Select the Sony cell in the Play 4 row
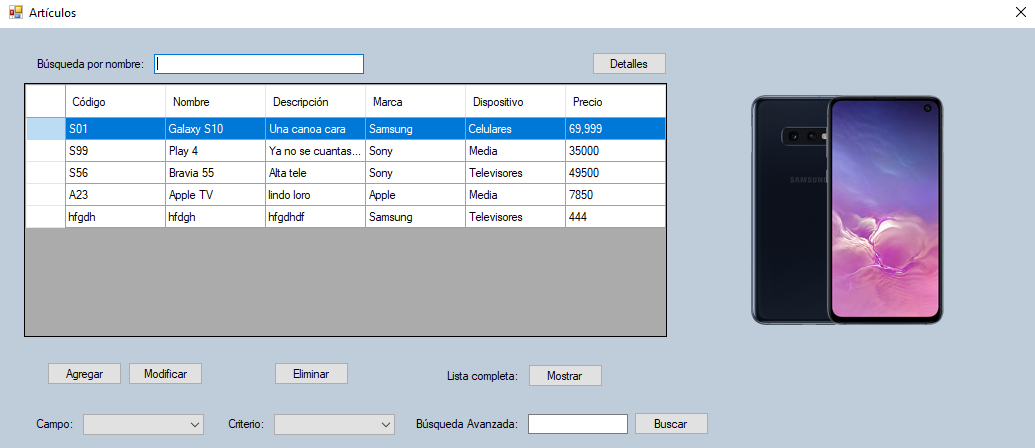The image size is (1035, 448). click(x=415, y=150)
